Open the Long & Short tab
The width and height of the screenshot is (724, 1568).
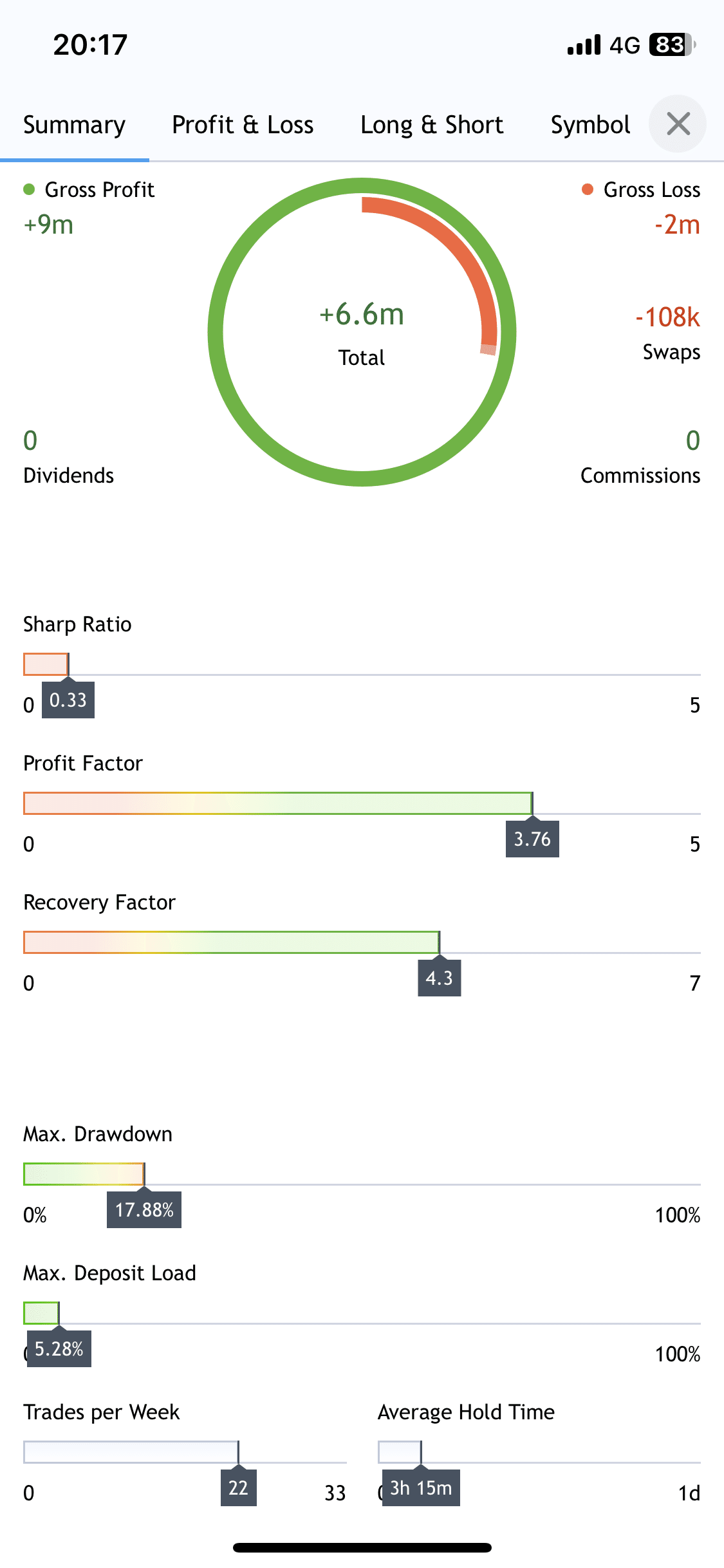(432, 125)
